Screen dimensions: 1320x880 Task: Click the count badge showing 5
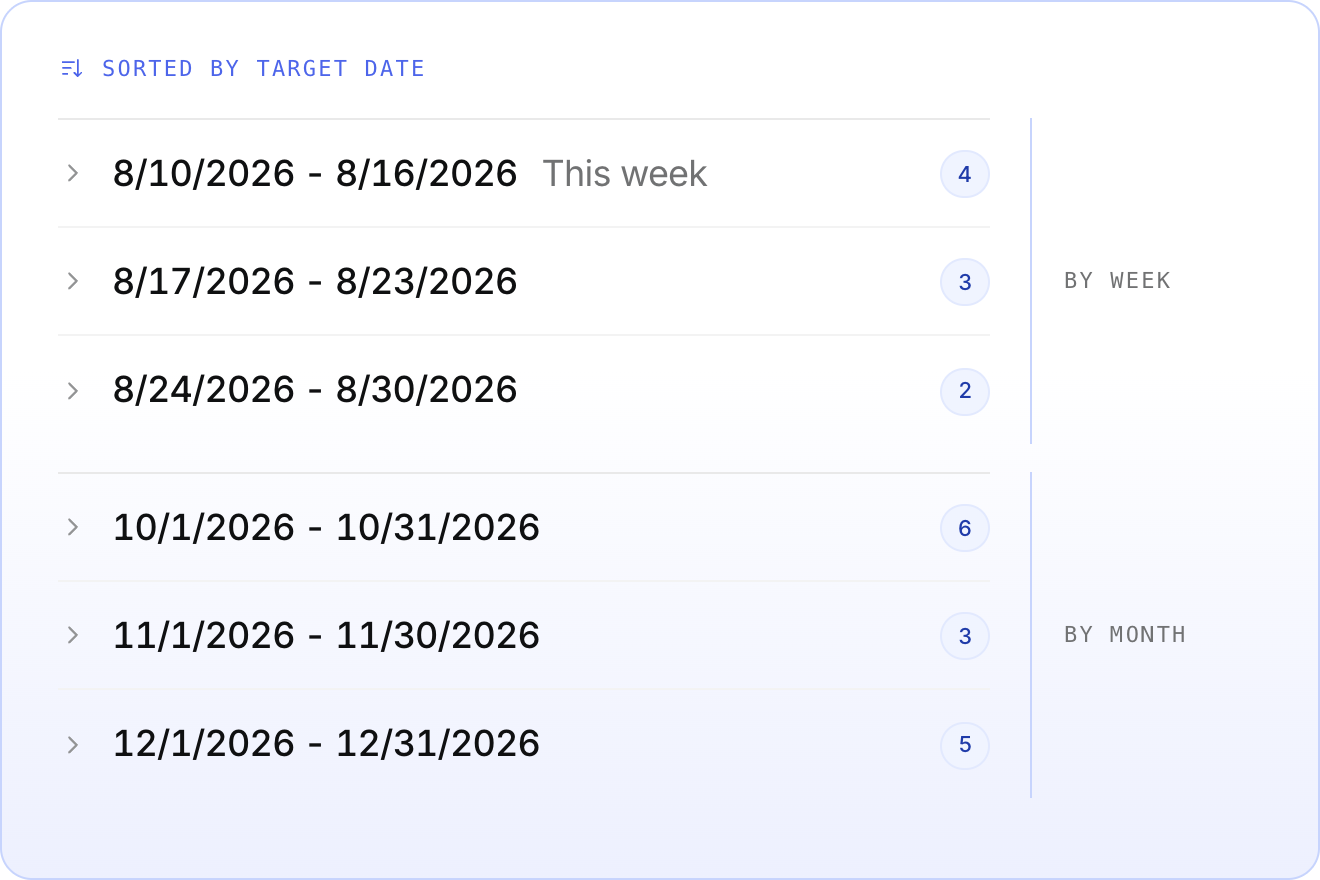click(x=965, y=745)
